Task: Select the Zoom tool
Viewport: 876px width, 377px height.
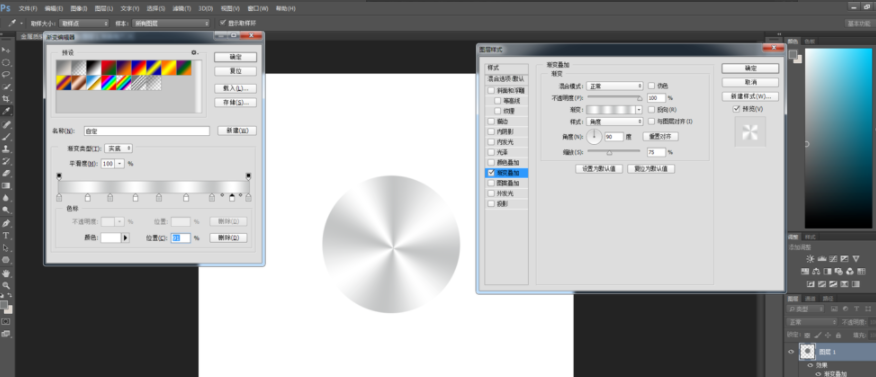Action: [x=7, y=285]
